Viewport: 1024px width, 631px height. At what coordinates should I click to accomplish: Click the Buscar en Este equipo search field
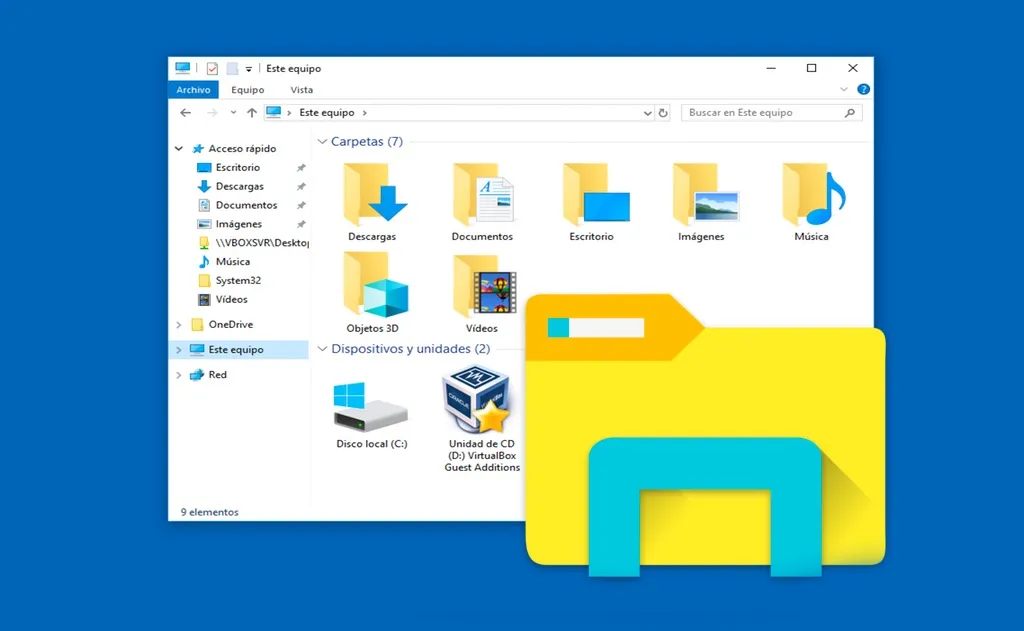tap(765, 113)
